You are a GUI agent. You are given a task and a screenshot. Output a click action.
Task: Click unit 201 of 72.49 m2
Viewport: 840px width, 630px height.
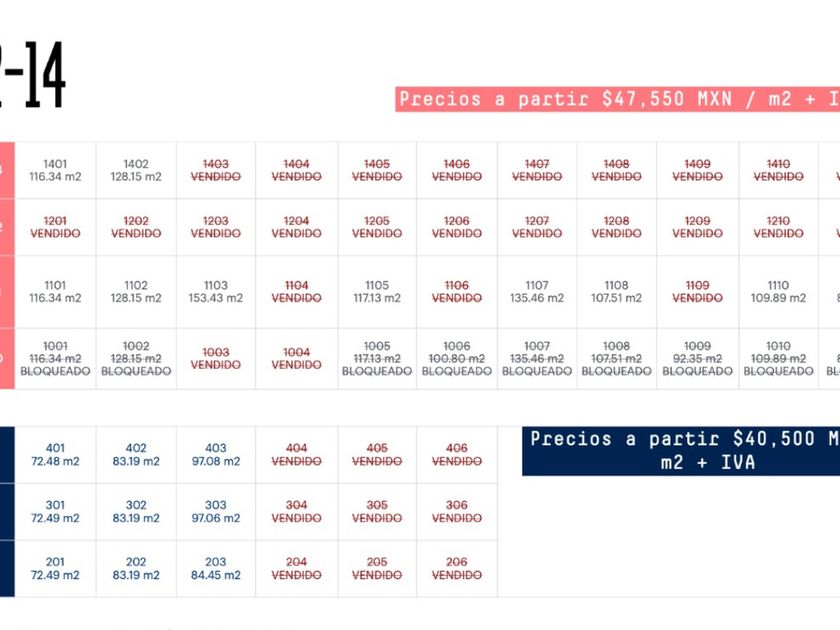coord(55,569)
